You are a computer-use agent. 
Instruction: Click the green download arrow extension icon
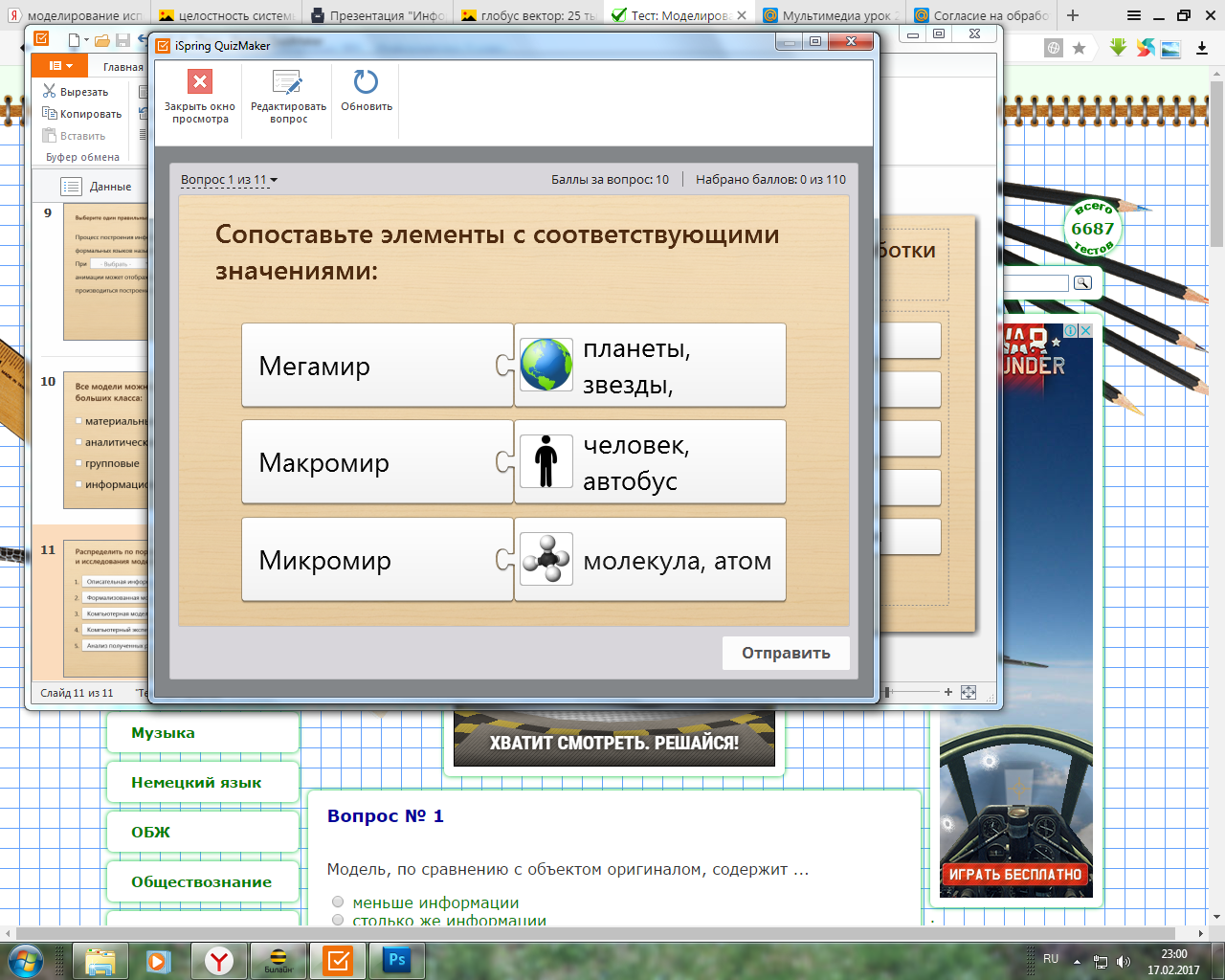pos(1118,47)
